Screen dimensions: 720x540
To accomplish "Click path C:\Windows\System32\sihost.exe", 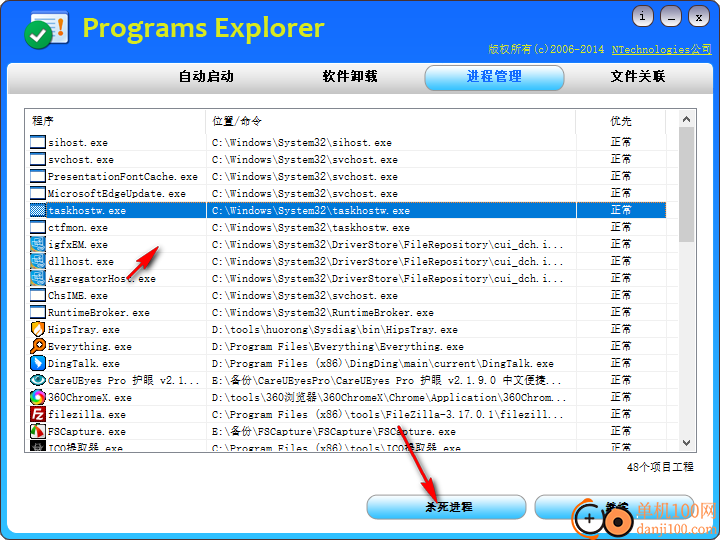I will [x=302, y=142].
